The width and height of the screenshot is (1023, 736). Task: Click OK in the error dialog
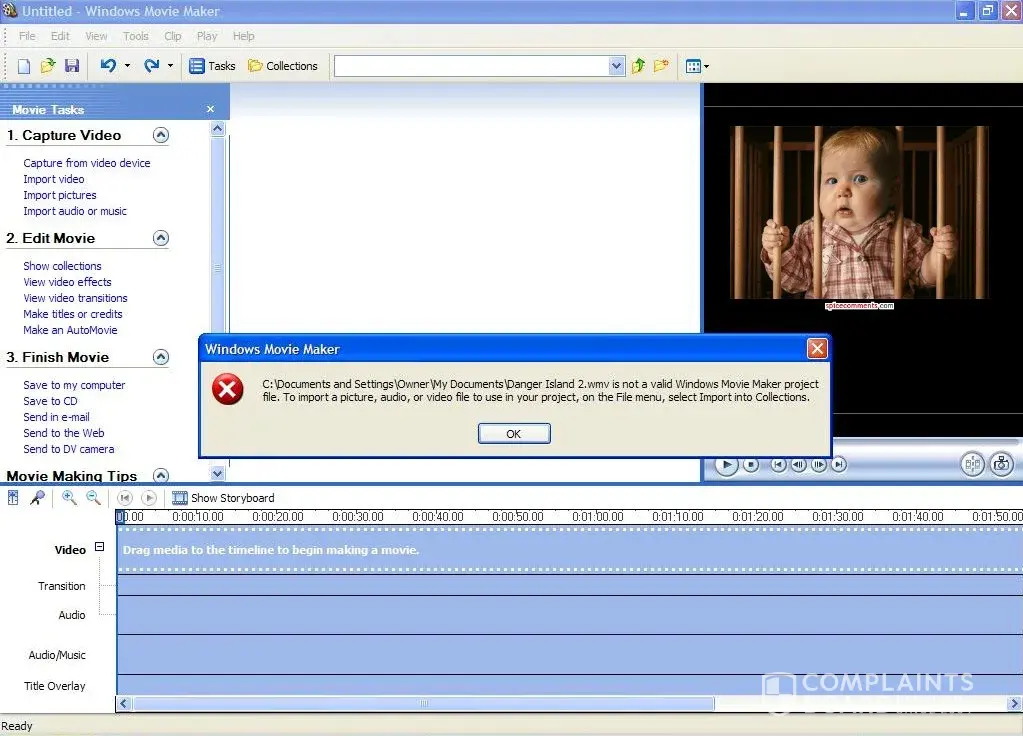point(514,434)
